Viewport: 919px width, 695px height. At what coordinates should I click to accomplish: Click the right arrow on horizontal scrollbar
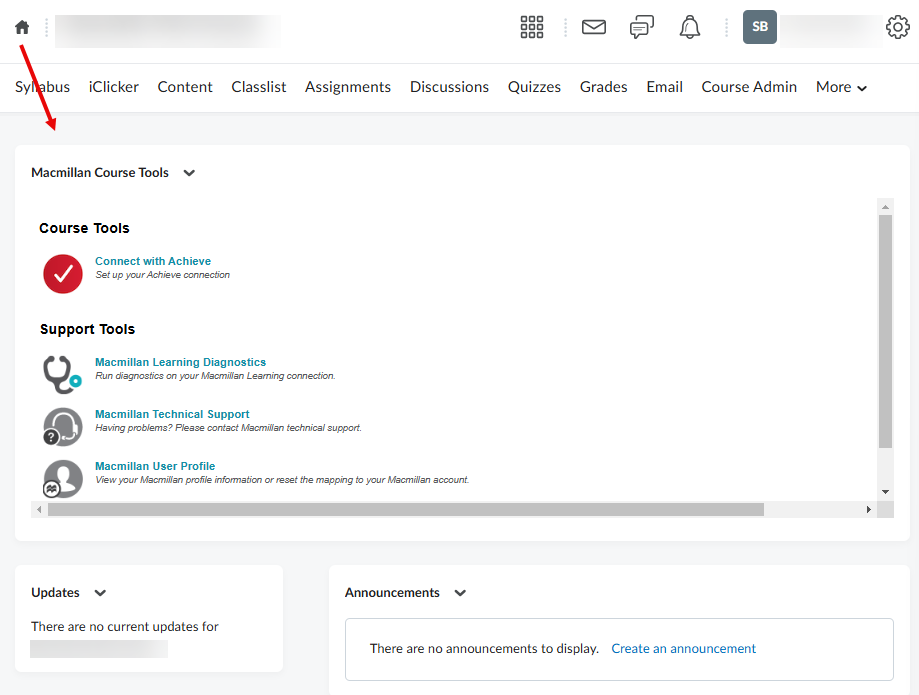click(868, 509)
